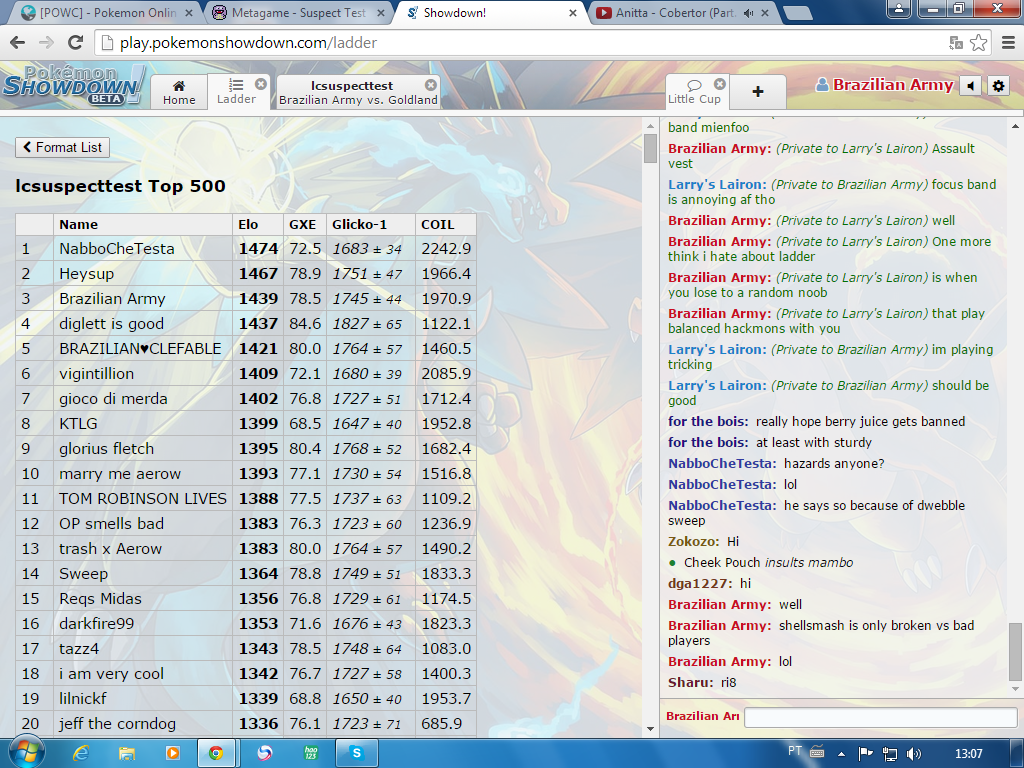The width and height of the screenshot is (1024, 768).
Task: Open the Chrome menu hamburger icon
Action: 1008,43
